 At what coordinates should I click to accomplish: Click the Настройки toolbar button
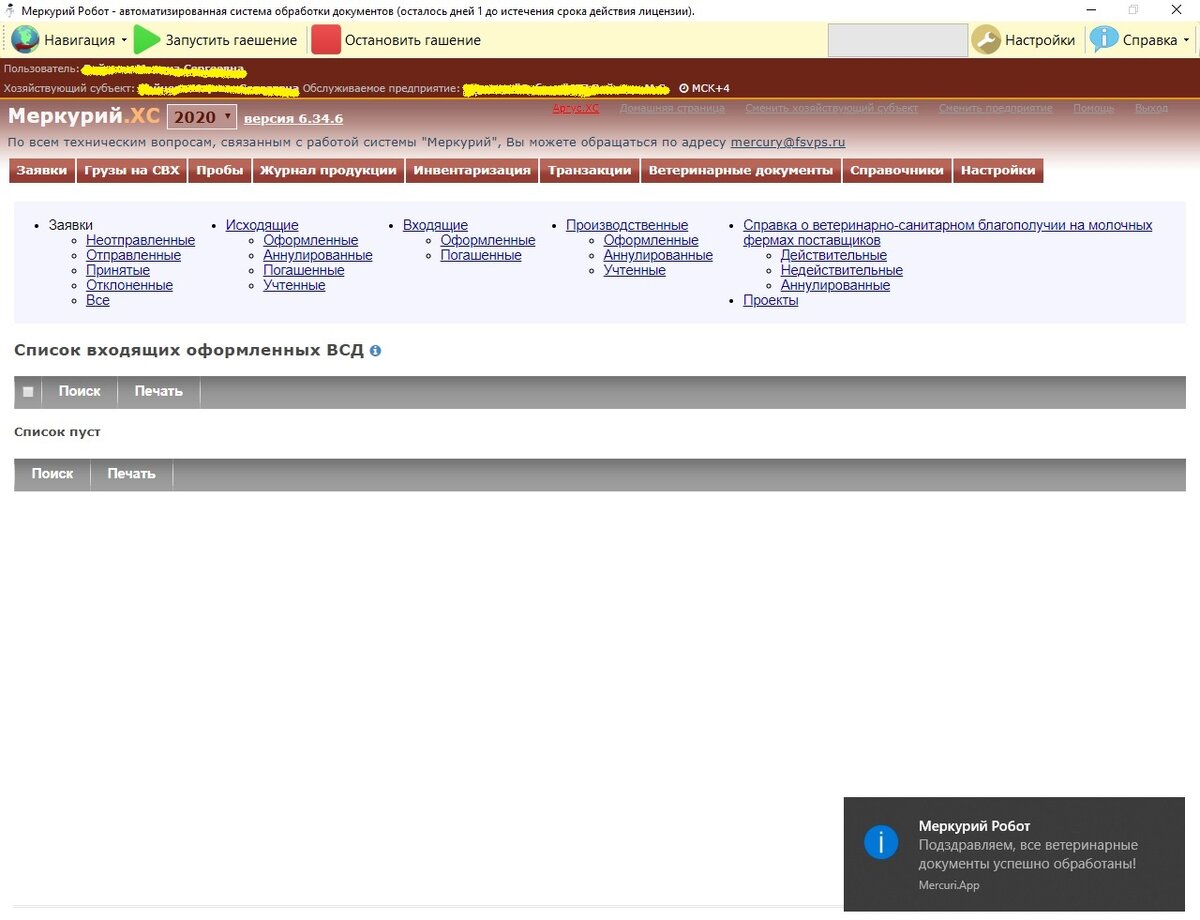[x=1025, y=40]
